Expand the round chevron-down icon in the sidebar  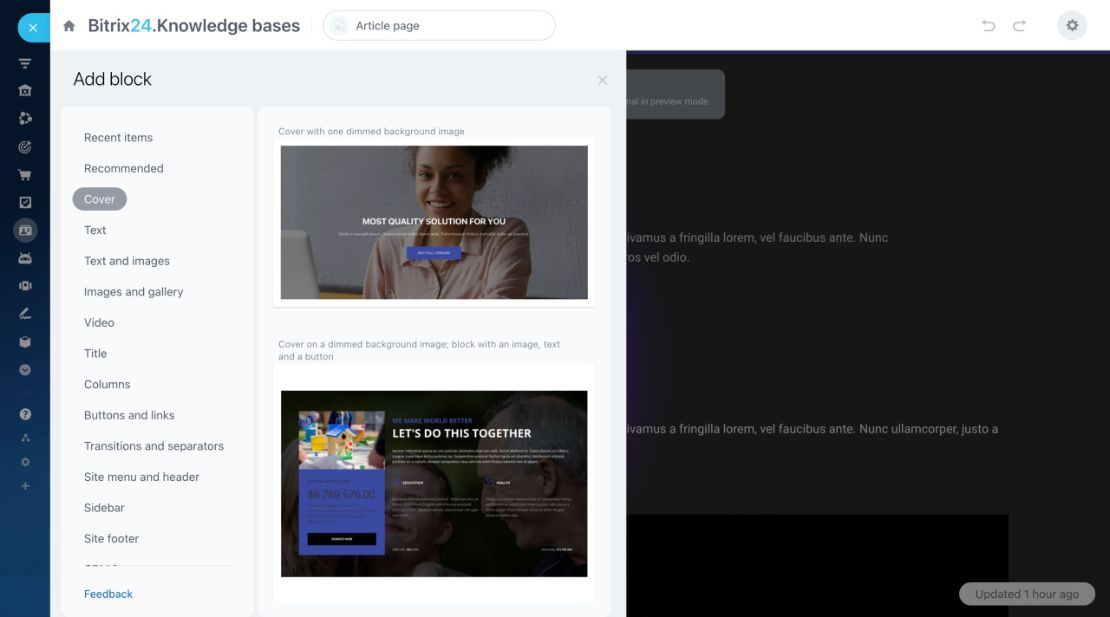tap(25, 369)
